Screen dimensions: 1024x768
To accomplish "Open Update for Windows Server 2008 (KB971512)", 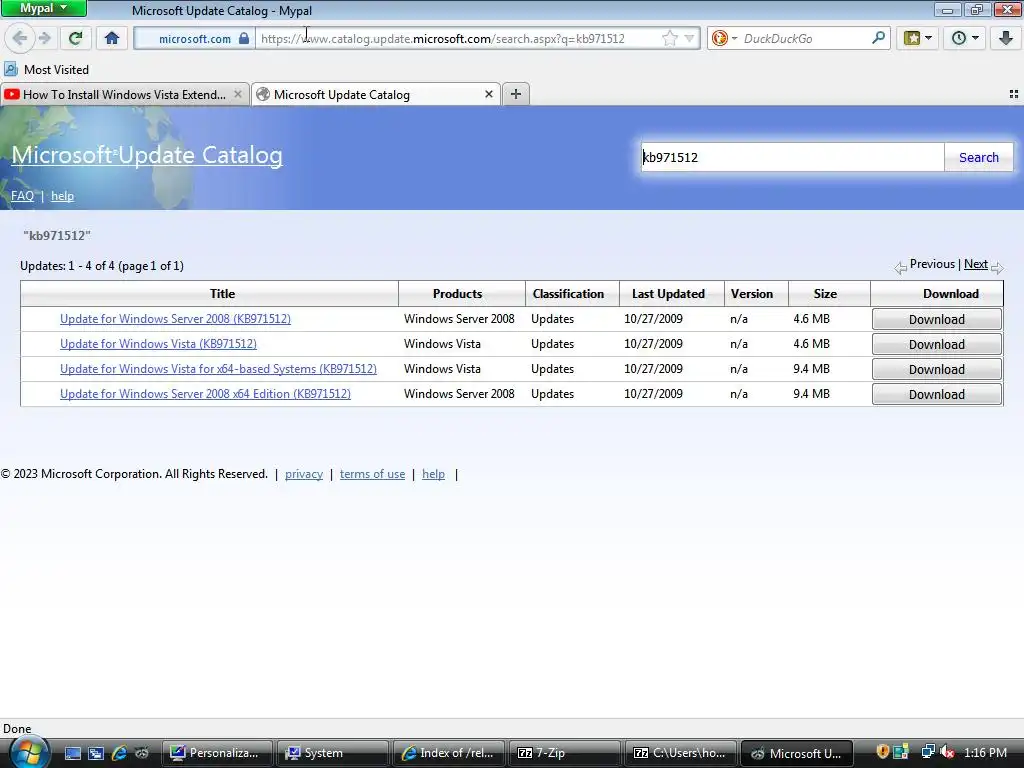I will tap(175, 319).
